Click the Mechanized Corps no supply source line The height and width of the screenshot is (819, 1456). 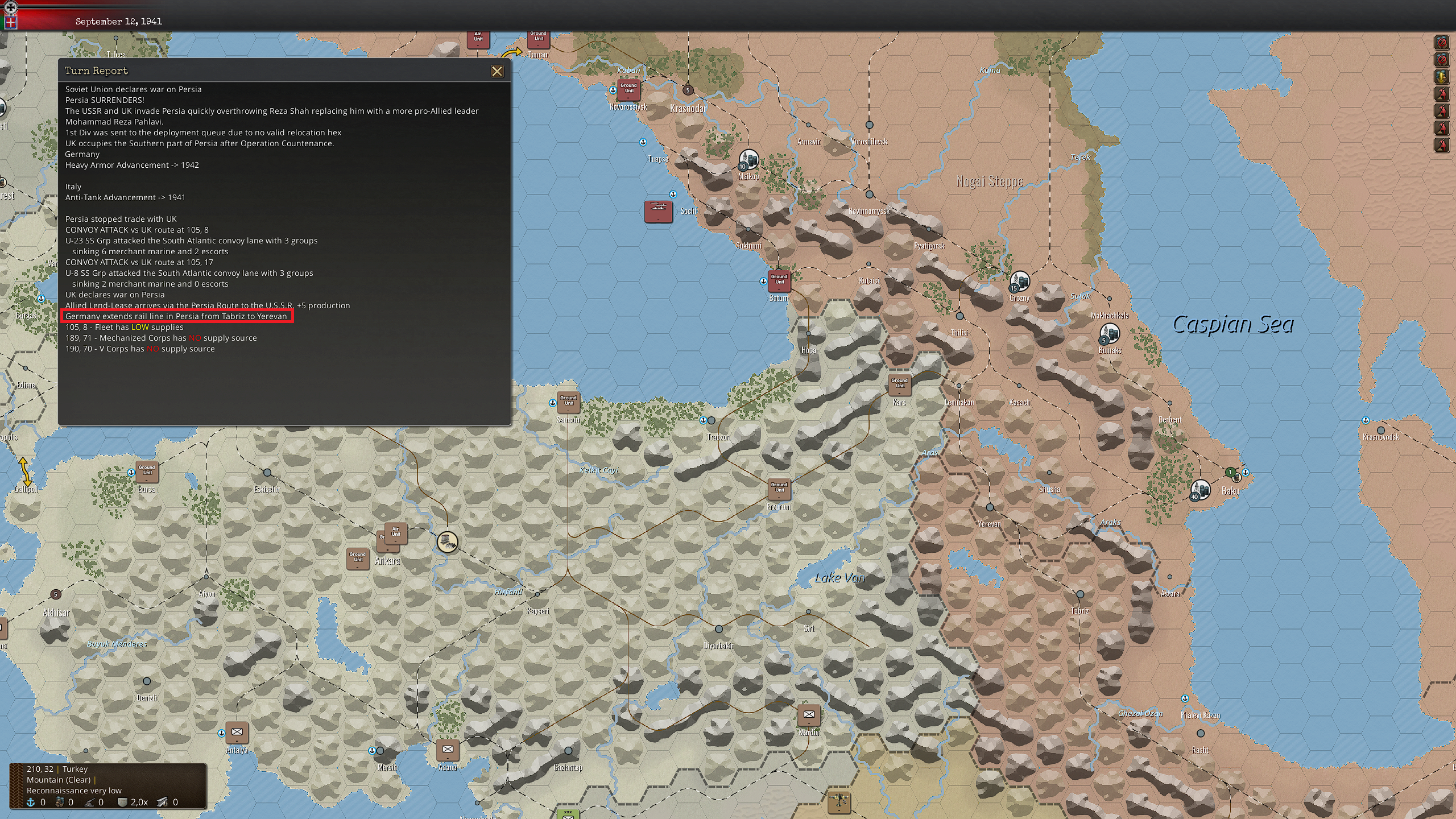pyautogui.click(x=161, y=338)
